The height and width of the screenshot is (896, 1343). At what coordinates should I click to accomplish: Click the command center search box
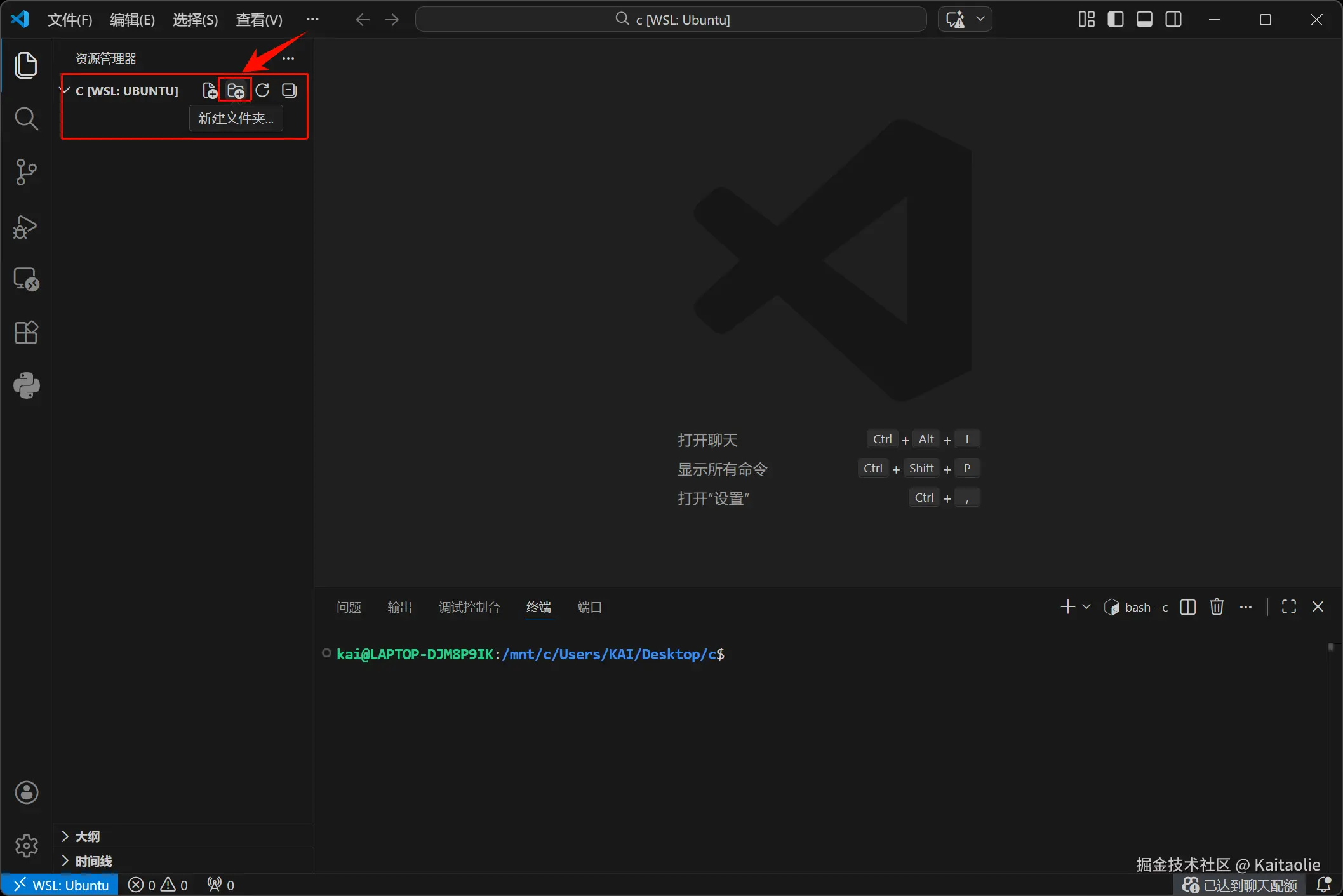click(x=671, y=20)
